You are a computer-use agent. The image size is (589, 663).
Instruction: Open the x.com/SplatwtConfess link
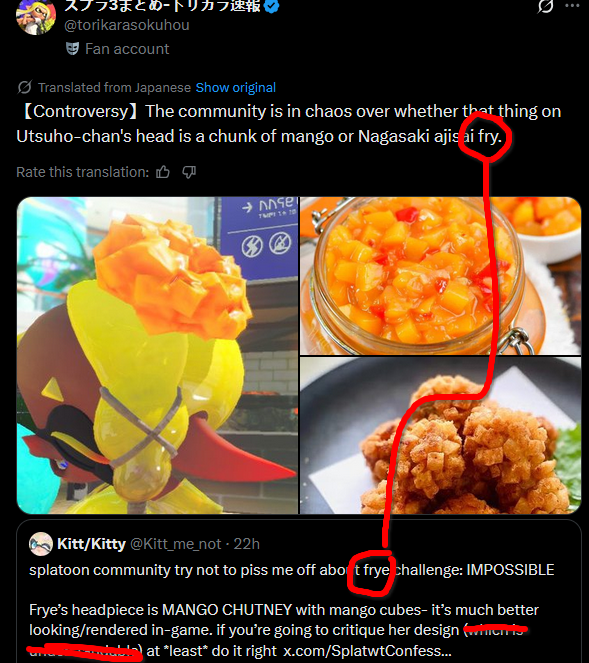[367, 651]
